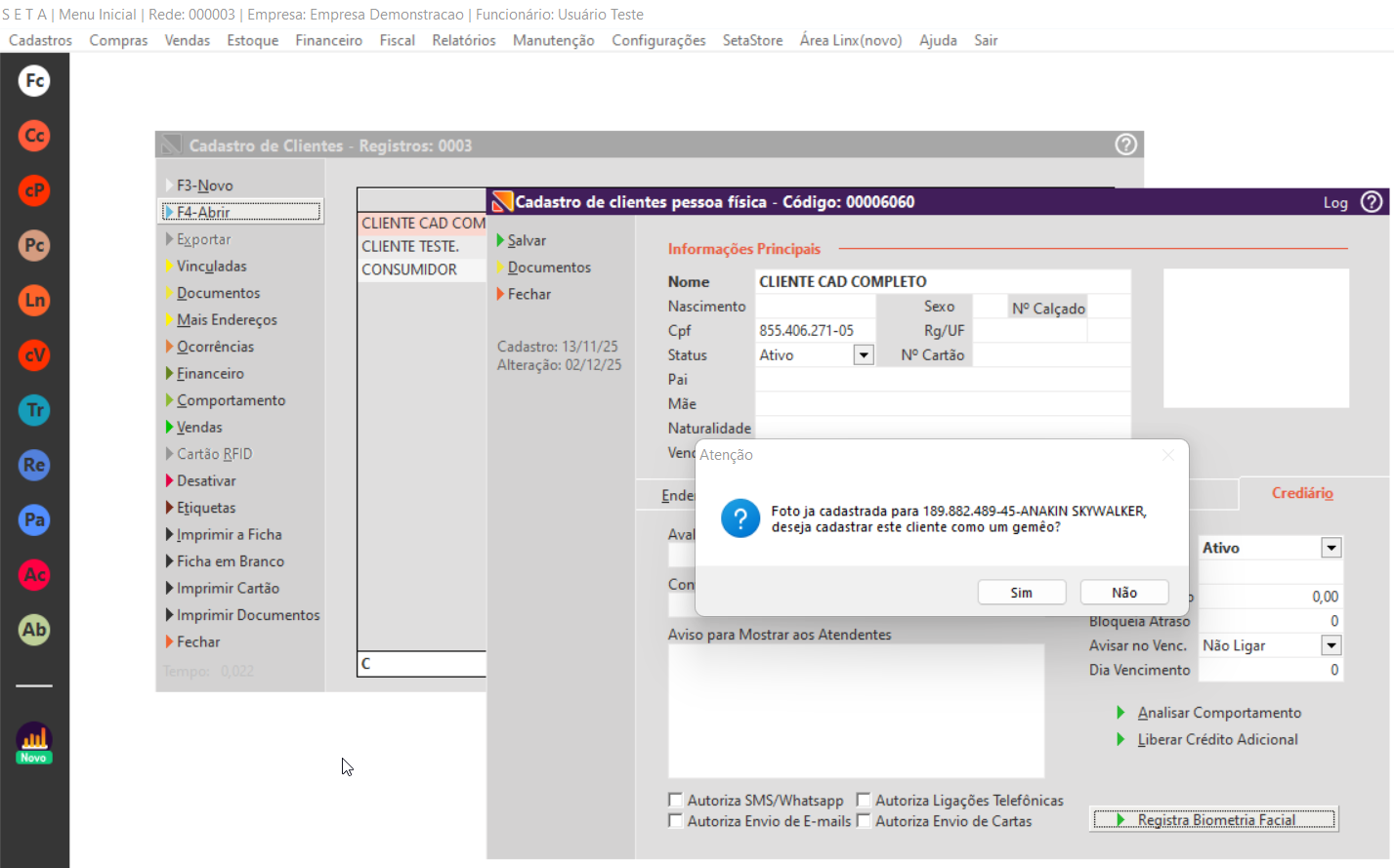Screen dimensions: 1394x868
Task: Toggle Autoriza Envio de Cartas checkbox
Action: tap(864, 821)
